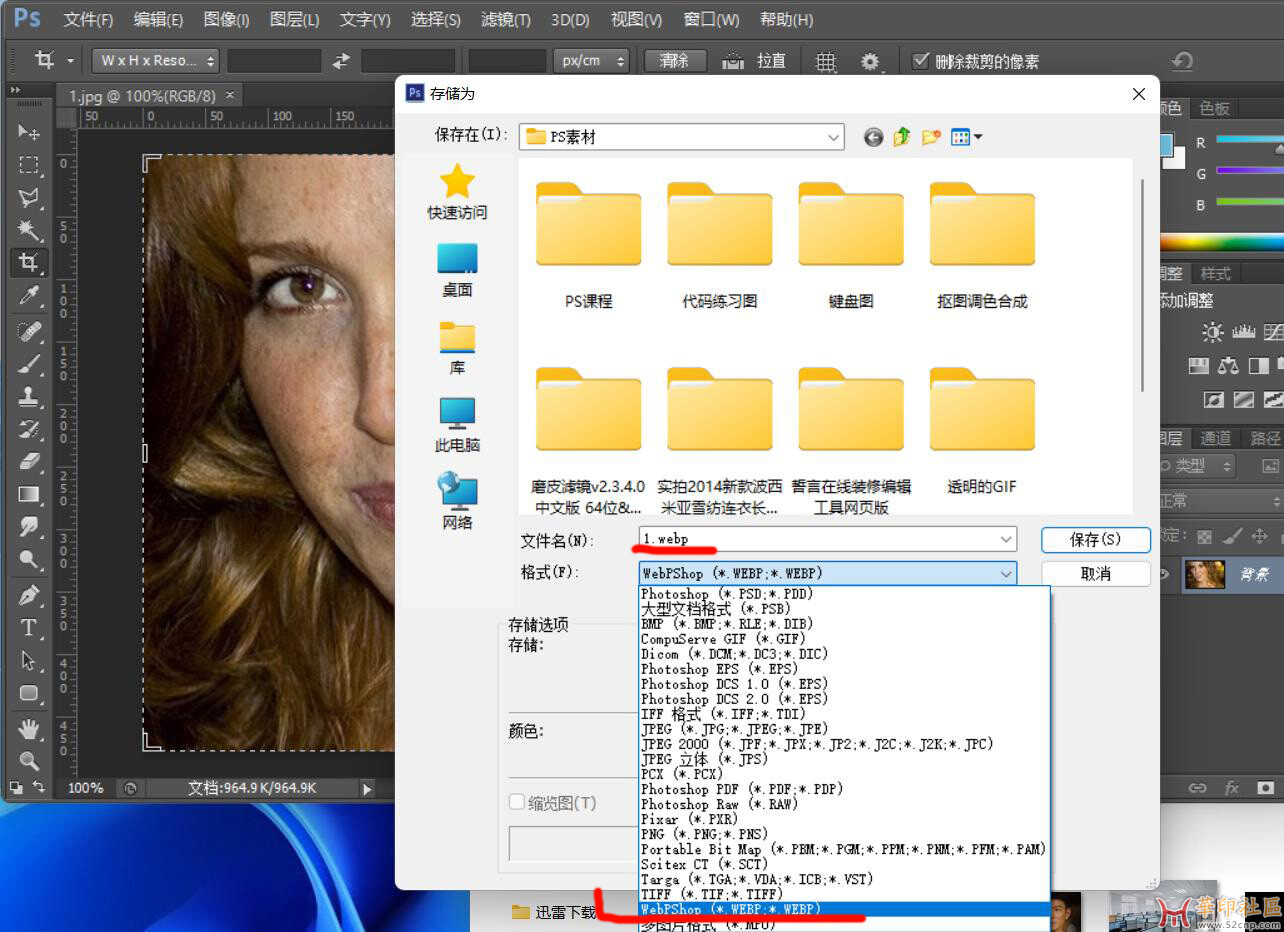Image resolution: width=1284 pixels, height=932 pixels.
Task: Click the lock position icon
Action: click(1260, 537)
